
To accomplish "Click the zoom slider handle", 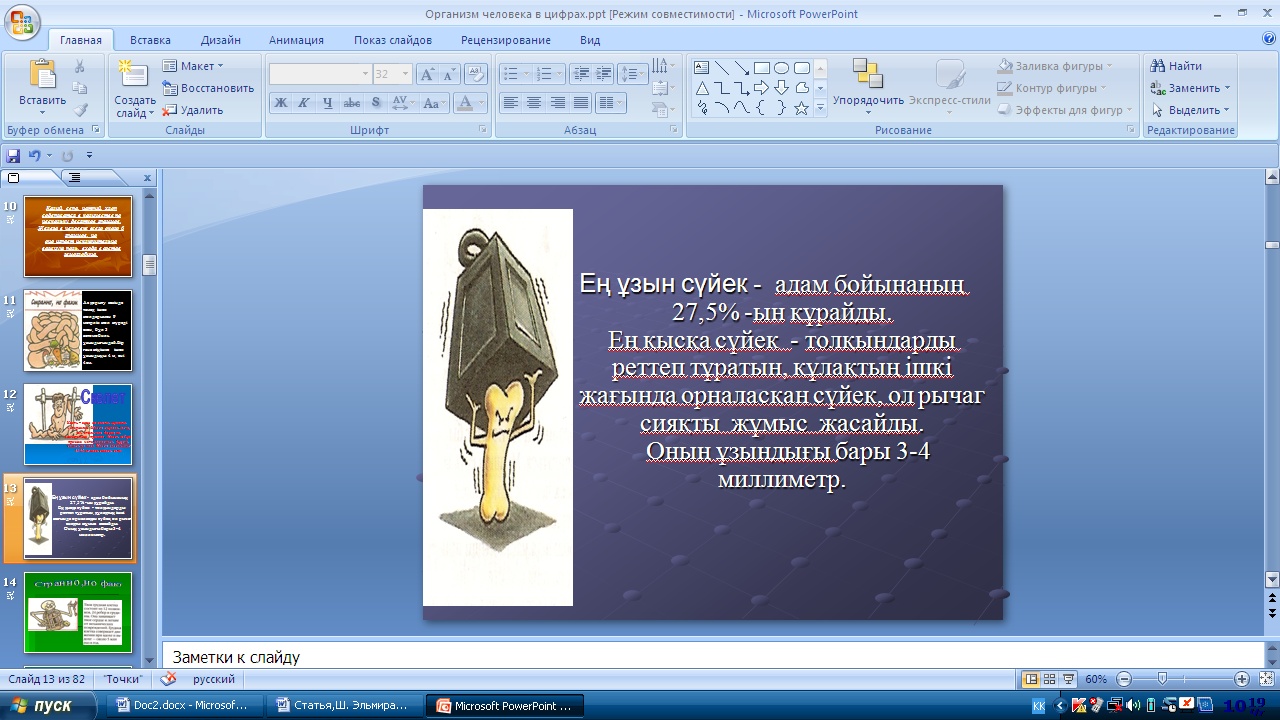I will pos(1161,679).
